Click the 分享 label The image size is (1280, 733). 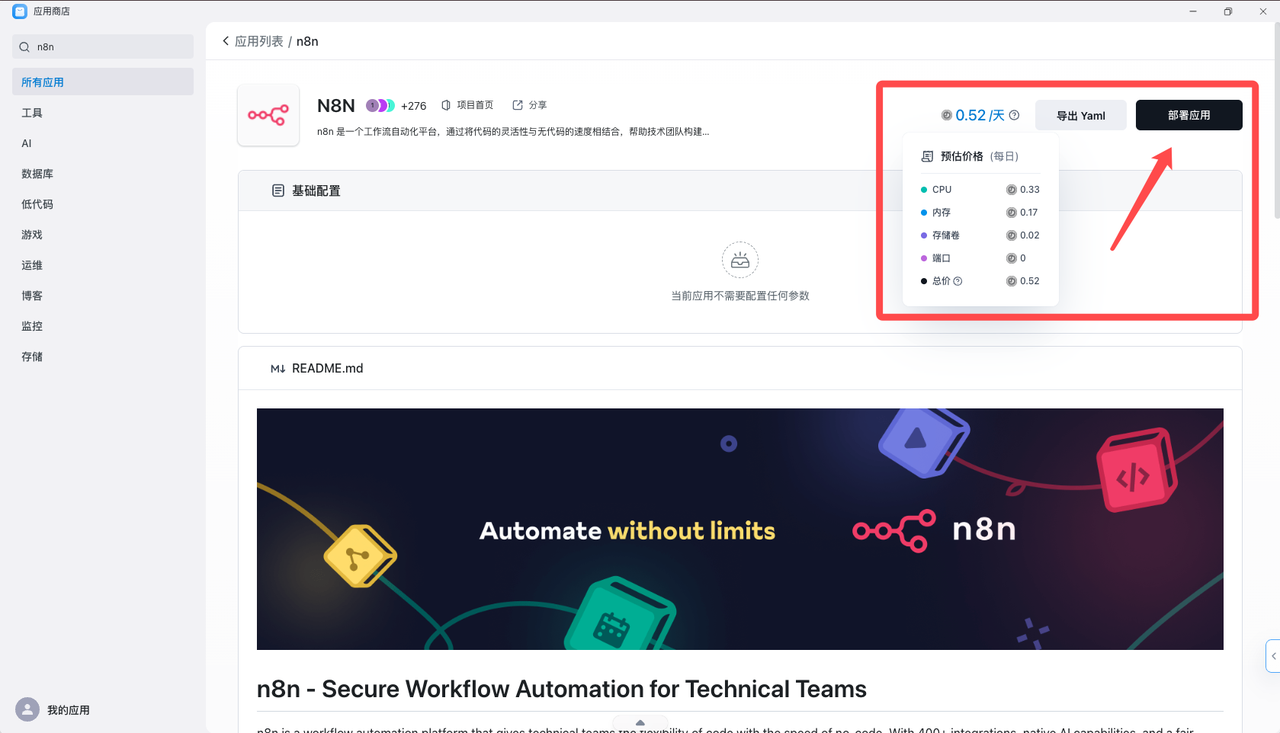click(538, 105)
